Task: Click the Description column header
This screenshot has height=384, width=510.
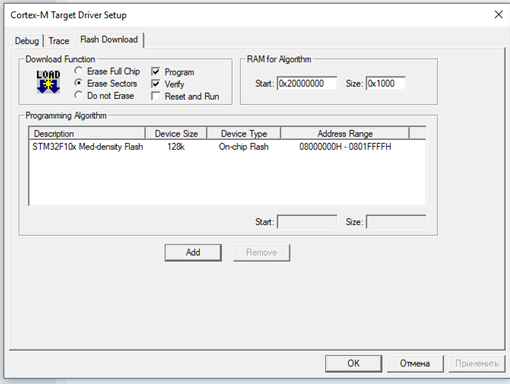Action: tap(87, 134)
